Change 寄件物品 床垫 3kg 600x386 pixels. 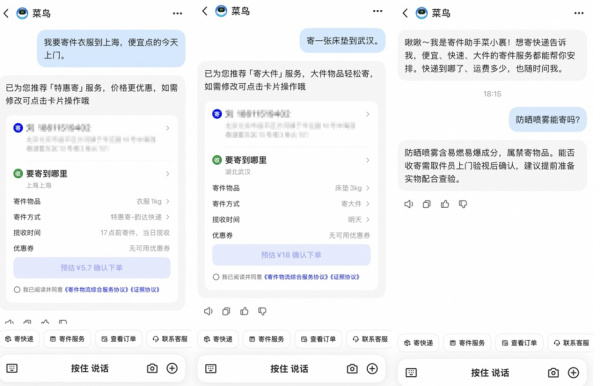(291, 188)
